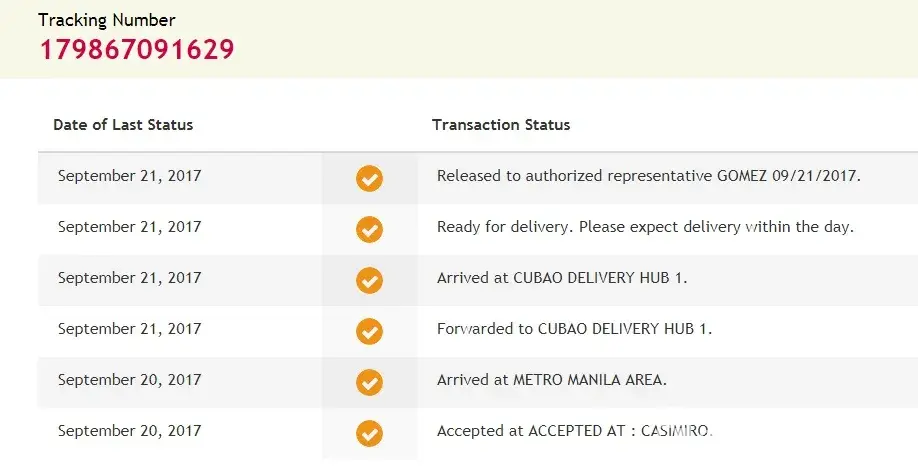Click Forwarded to CUBAO DELIVERY HUB 1 text
This screenshot has width=918, height=470.
(575, 329)
